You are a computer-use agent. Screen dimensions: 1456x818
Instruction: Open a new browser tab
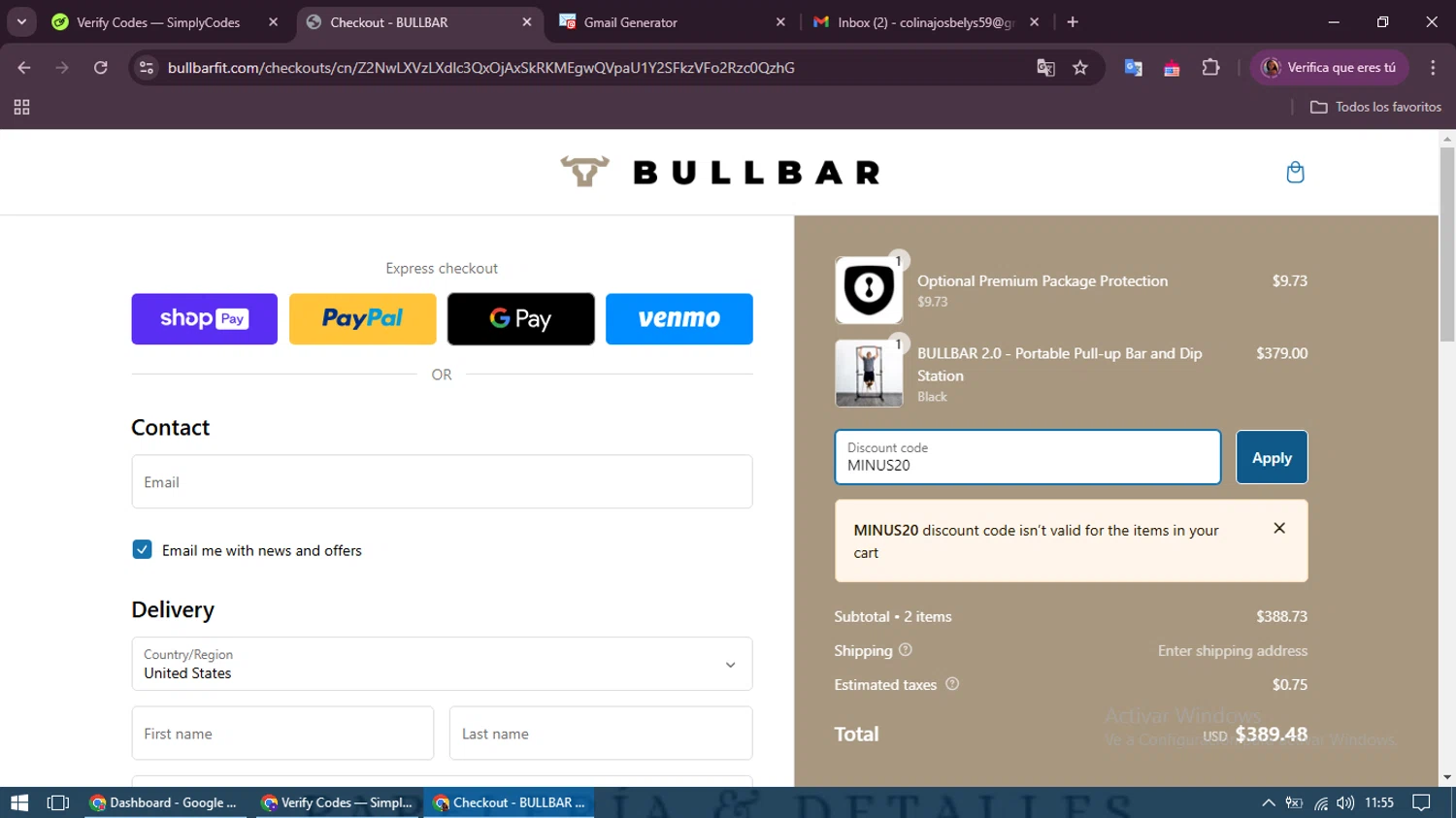(x=1073, y=21)
